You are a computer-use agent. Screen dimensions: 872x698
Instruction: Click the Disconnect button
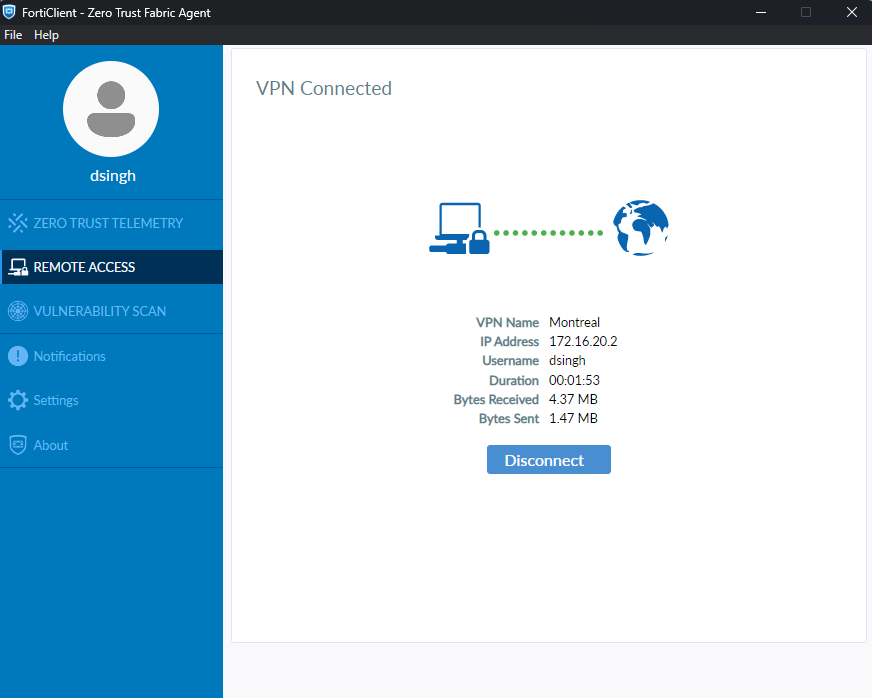point(548,460)
